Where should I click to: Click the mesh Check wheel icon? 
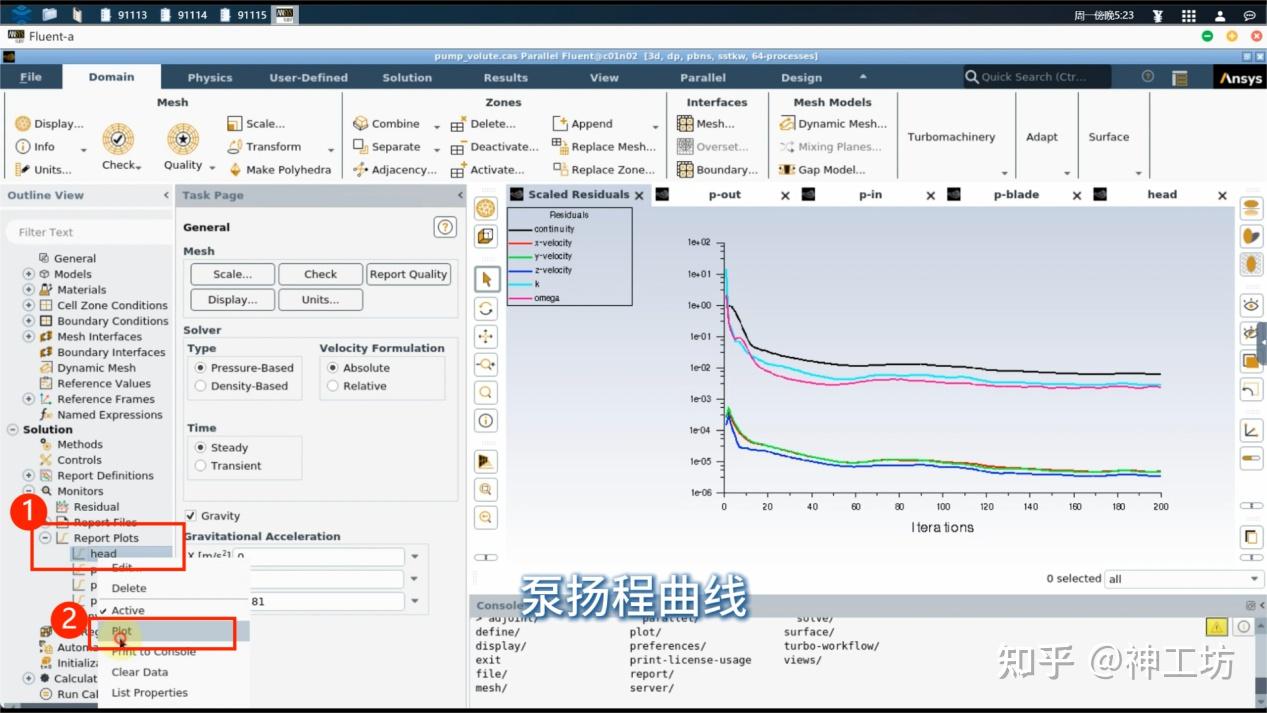click(x=118, y=139)
